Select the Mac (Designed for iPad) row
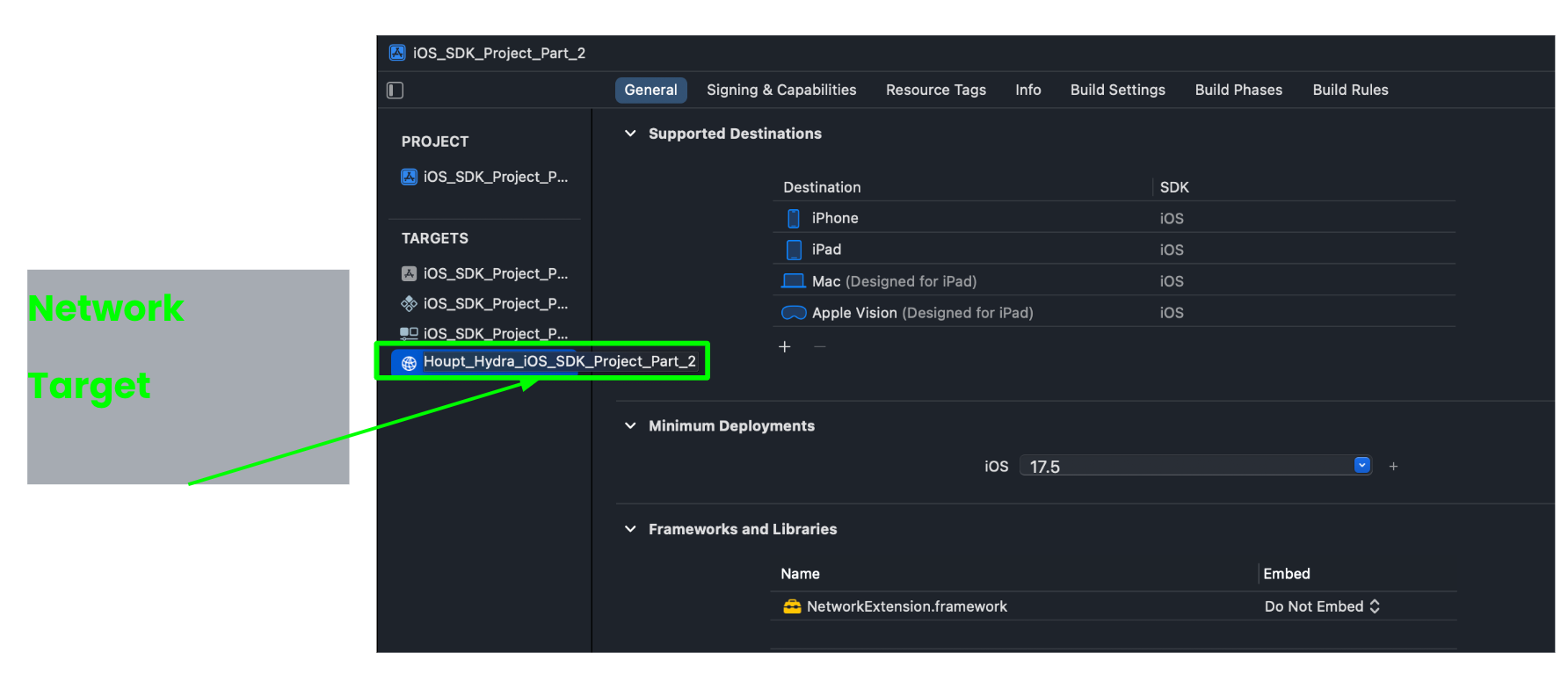This screenshot has height=682, width=1568. click(x=1114, y=281)
